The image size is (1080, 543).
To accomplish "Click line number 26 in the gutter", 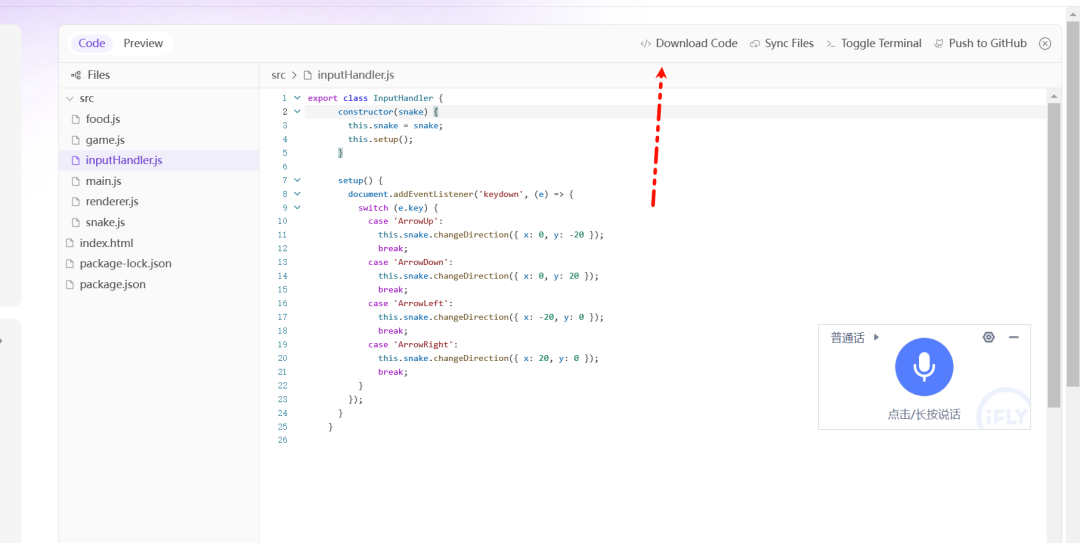I will (x=282, y=440).
